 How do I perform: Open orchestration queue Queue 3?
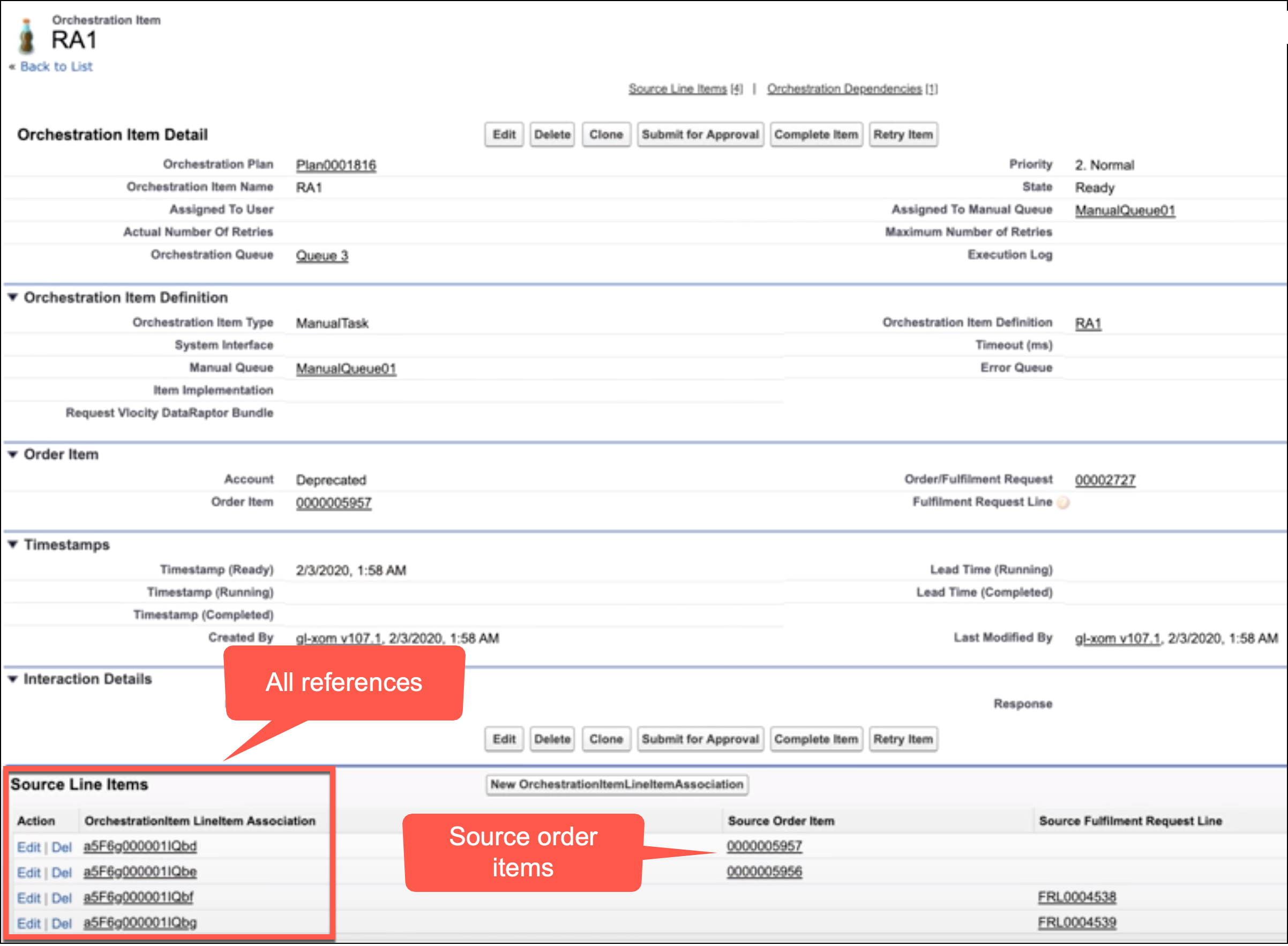pos(321,255)
